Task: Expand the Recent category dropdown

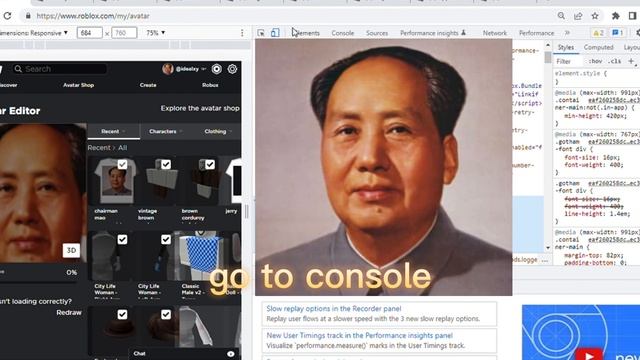Action: point(113,131)
